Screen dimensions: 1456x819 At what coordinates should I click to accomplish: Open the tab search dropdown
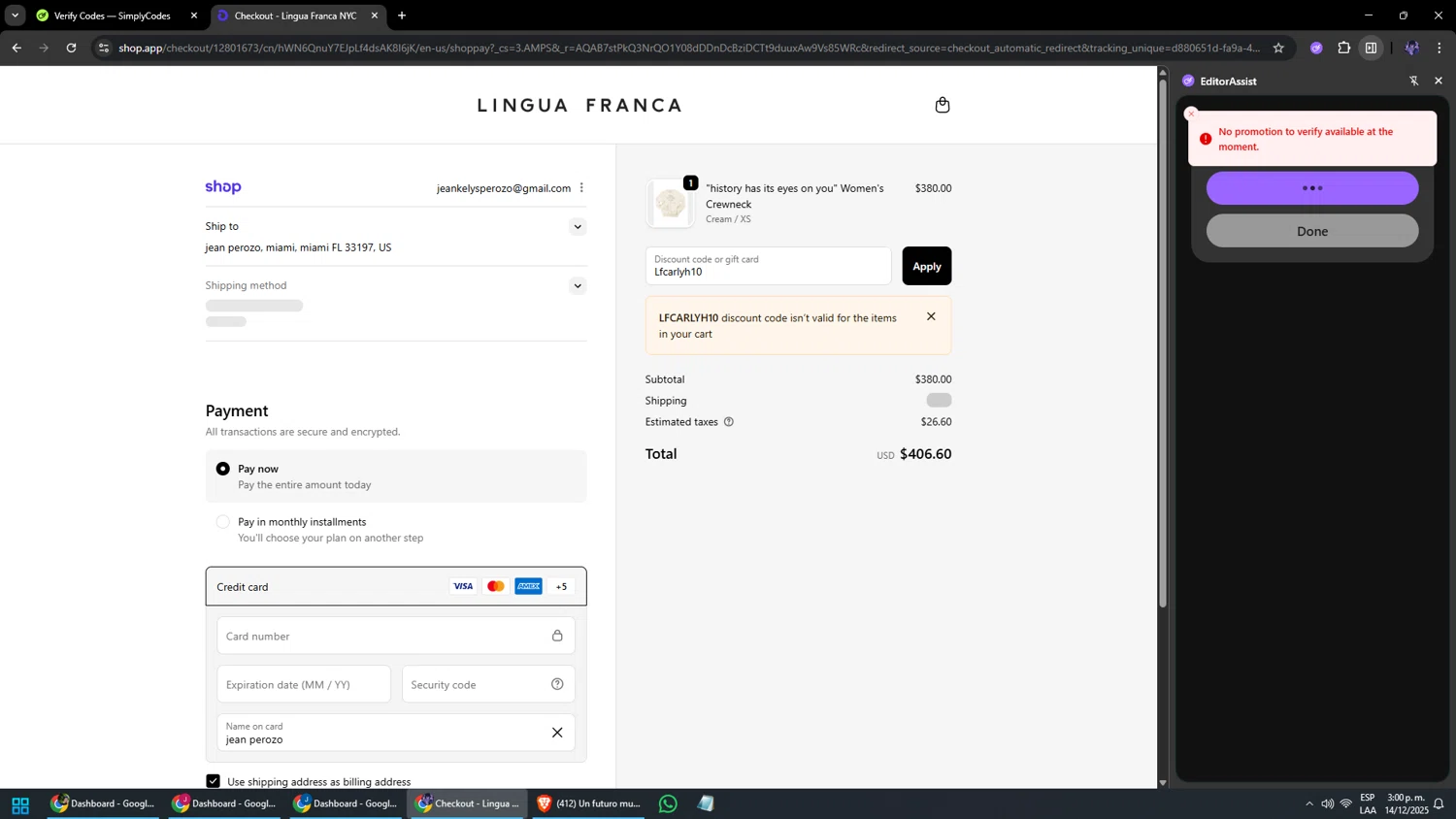coord(15,16)
